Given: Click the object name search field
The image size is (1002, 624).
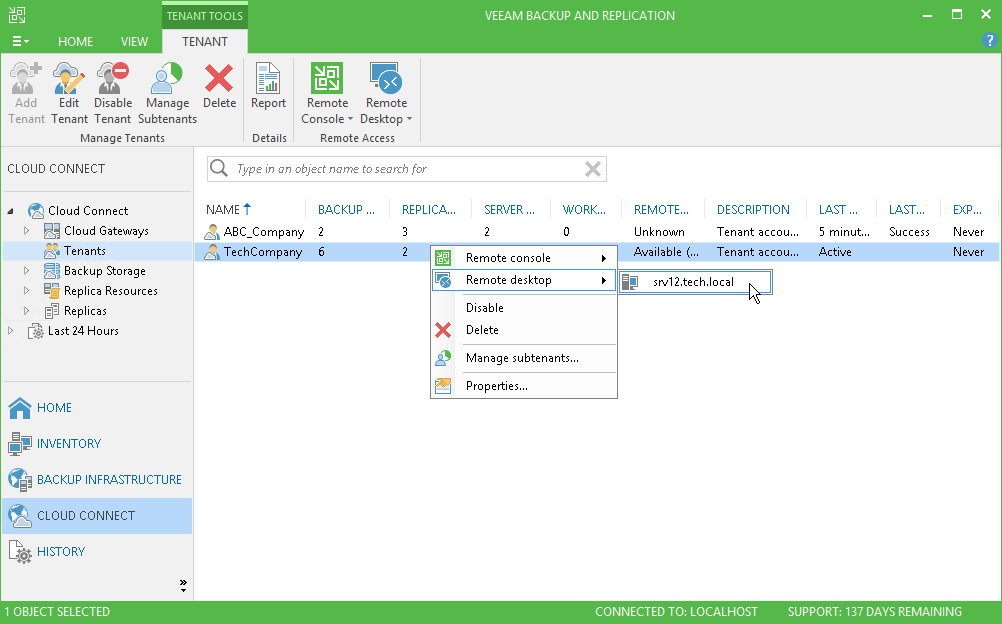Looking at the screenshot, I should [406, 169].
